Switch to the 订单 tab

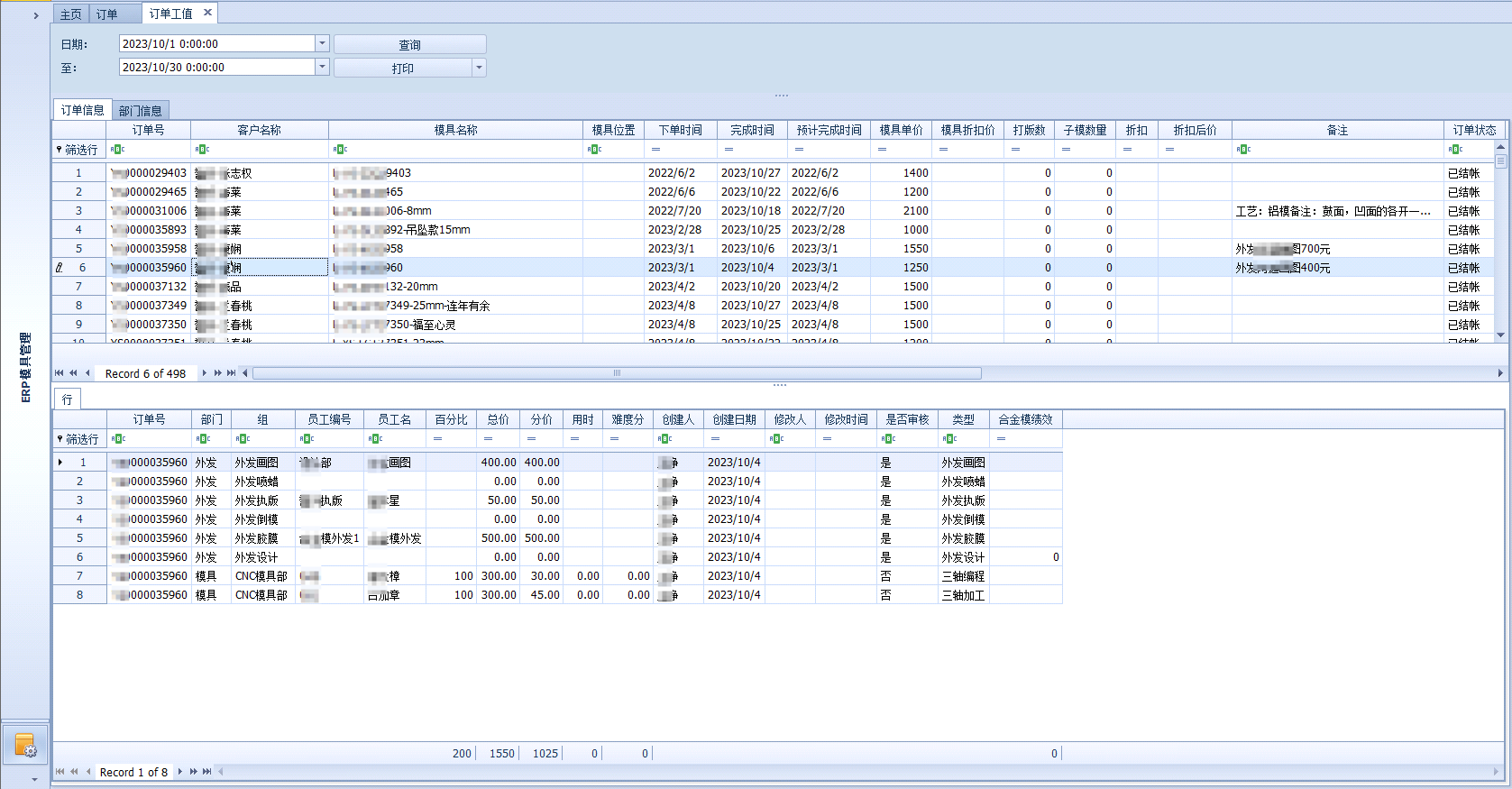coord(107,14)
